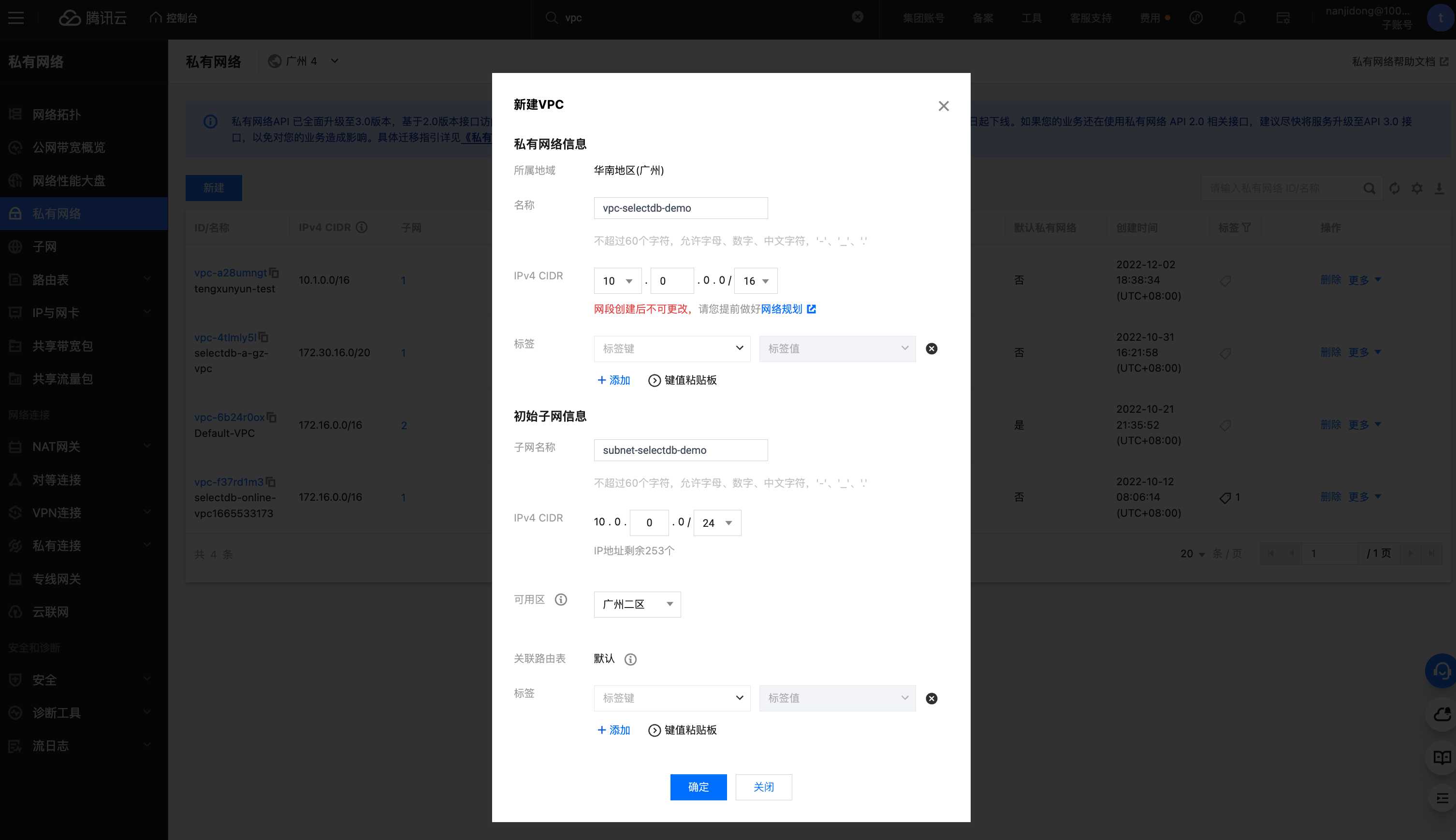Image resolution: width=1456 pixels, height=840 pixels.
Task: Open VPC 标签值 dropdown
Action: (837, 348)
